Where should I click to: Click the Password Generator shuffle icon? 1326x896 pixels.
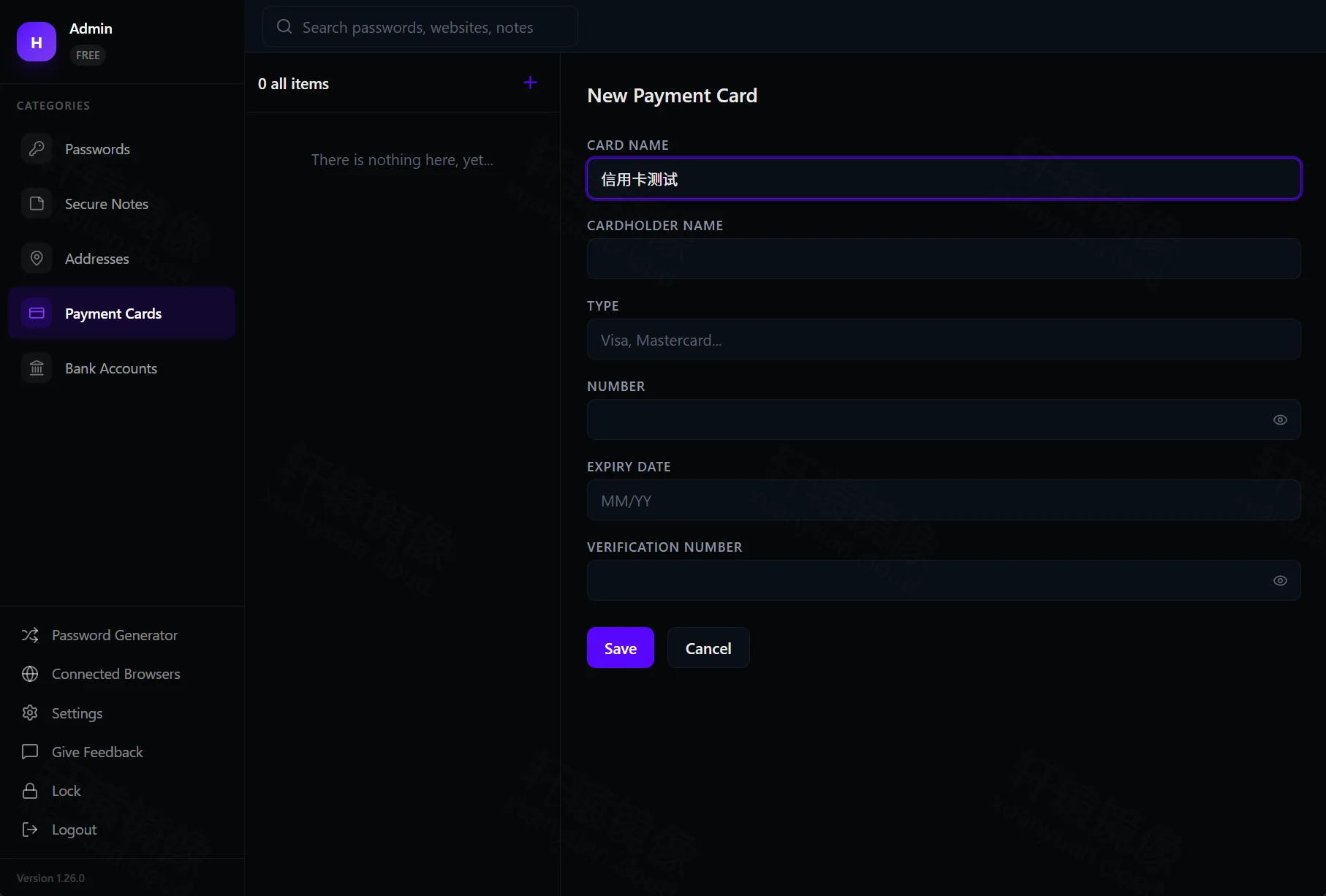[30, 635]
